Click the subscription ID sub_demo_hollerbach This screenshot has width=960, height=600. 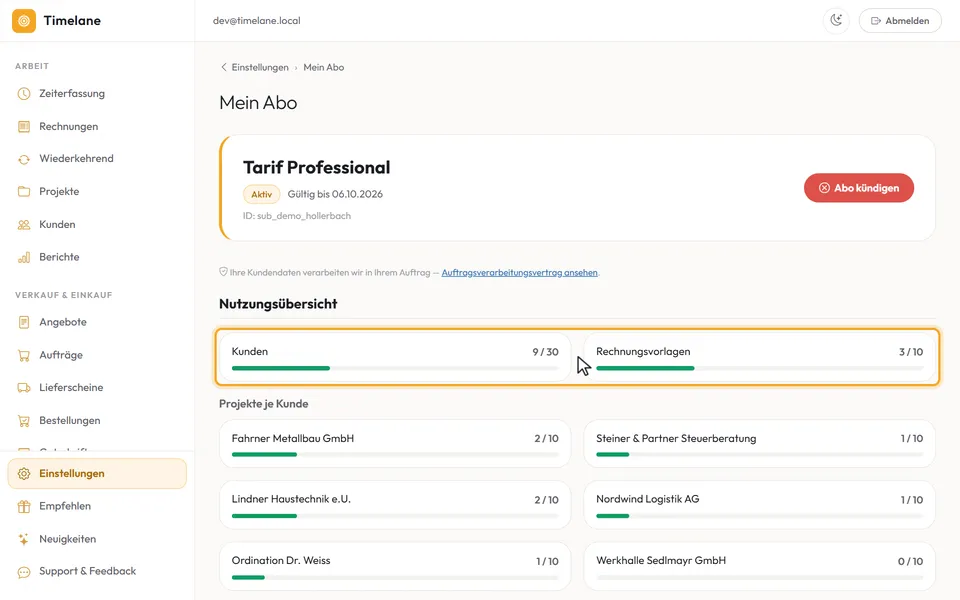click(x=297, y=216)
